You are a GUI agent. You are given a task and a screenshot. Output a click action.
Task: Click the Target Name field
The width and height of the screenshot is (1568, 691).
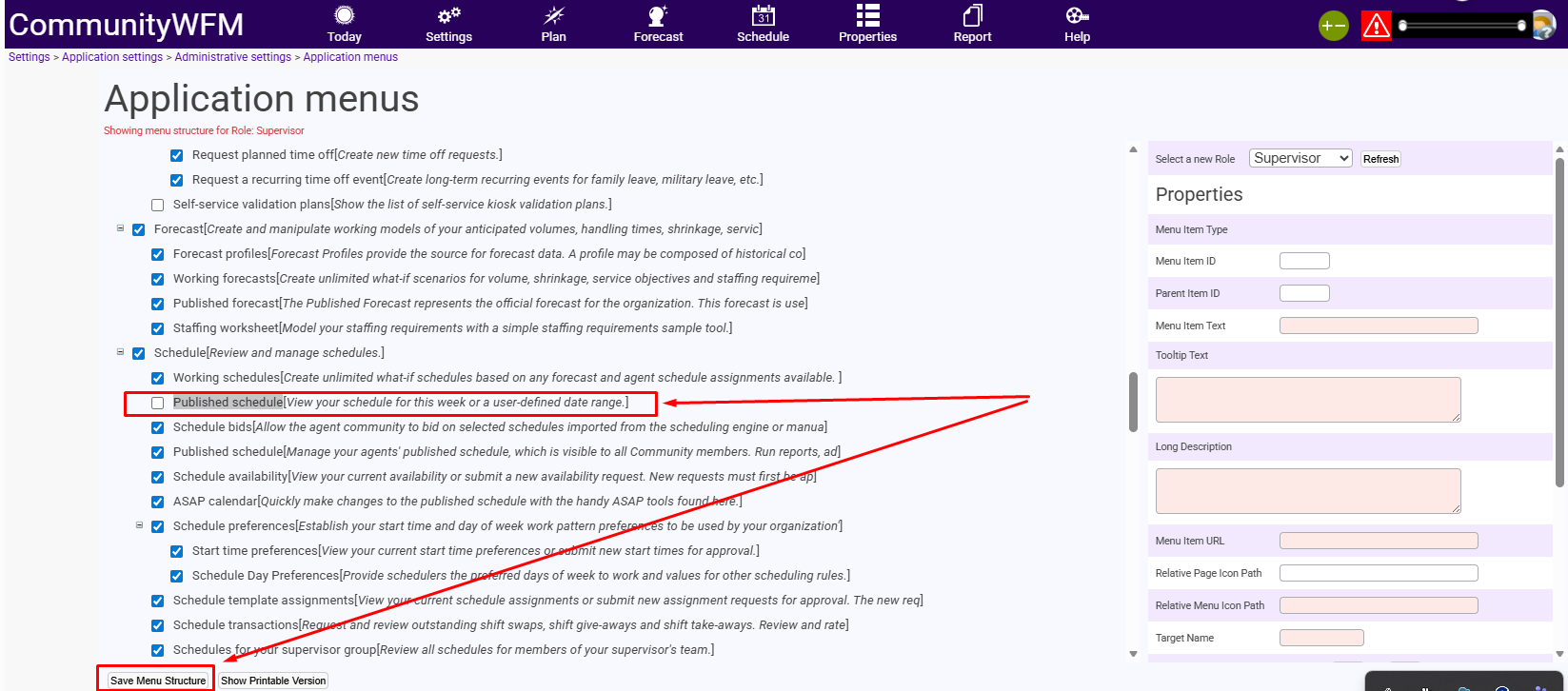click(1321, 638)
